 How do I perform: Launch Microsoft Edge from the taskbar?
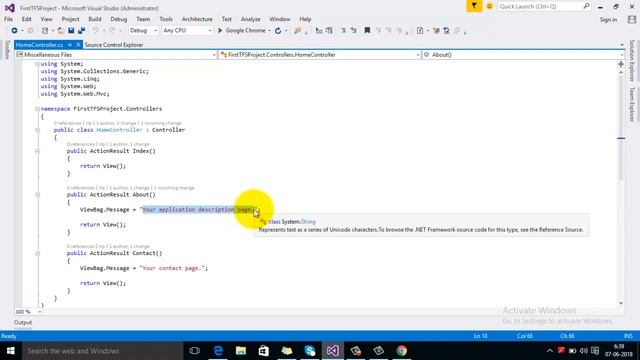(x=218, y=351)
